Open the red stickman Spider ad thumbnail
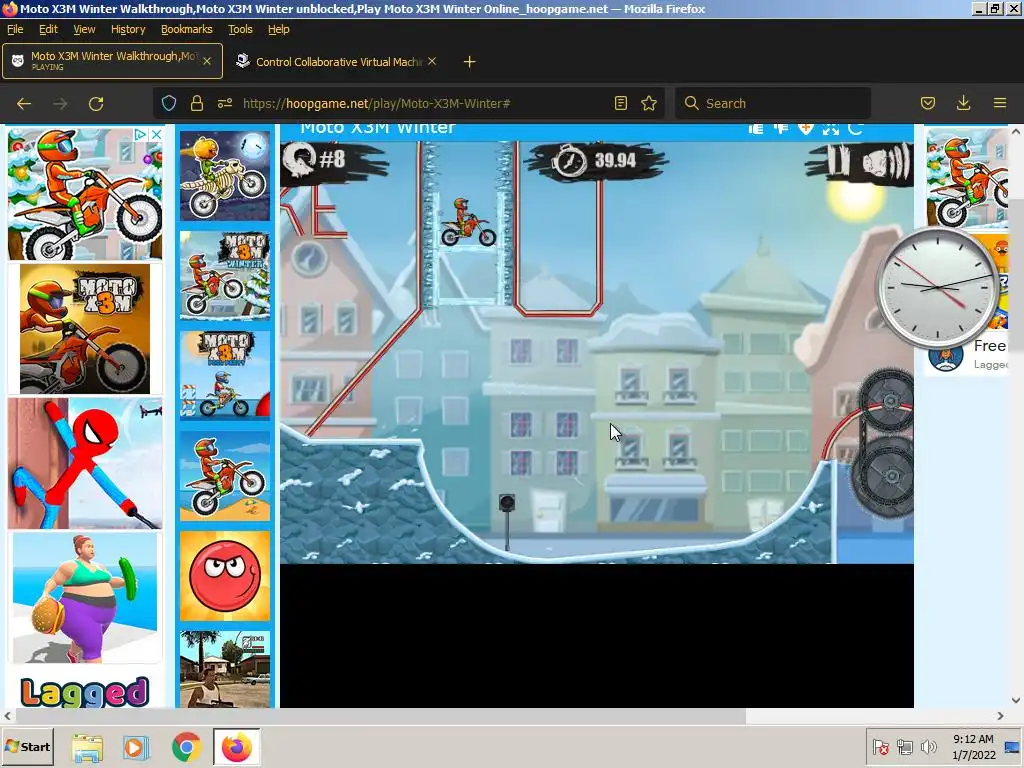The image size is (1024, 768). point(85,463)
